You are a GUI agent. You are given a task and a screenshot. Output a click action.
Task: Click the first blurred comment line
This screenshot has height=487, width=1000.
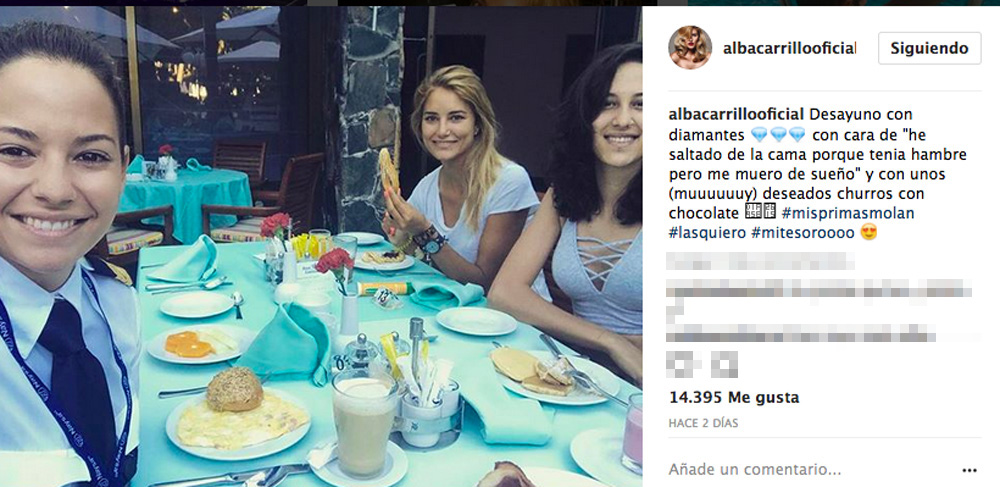[760, 261]
